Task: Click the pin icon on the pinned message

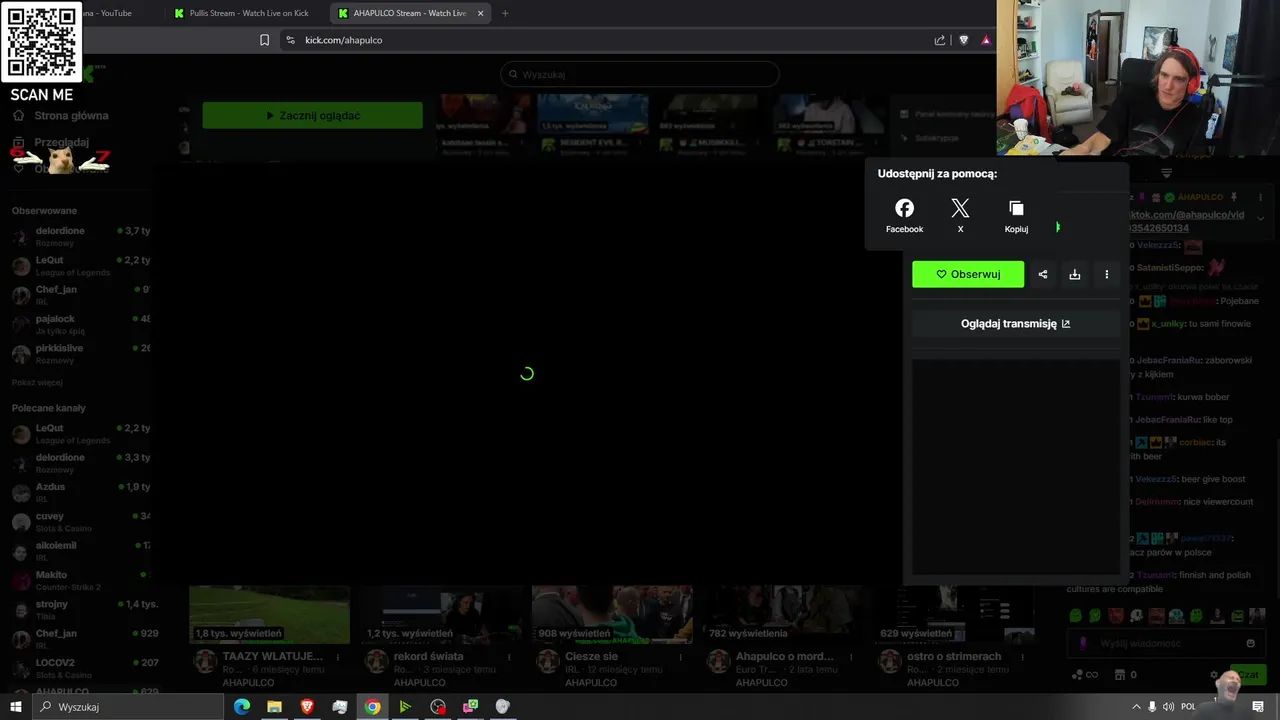Action: pos(1234,197)
